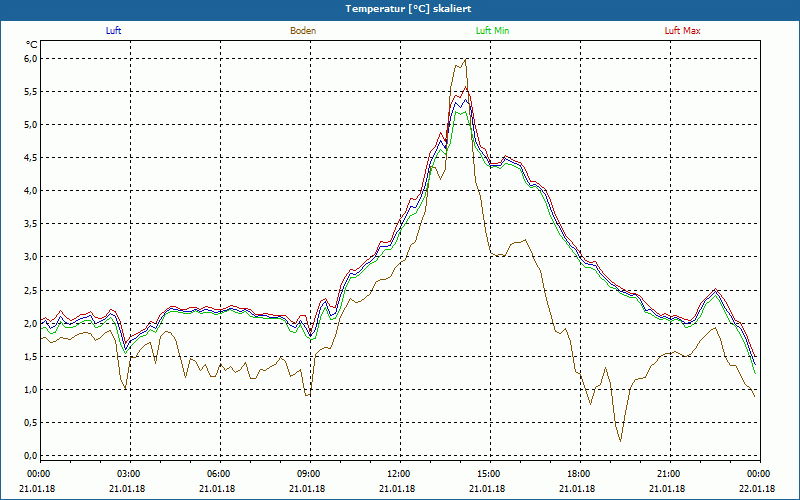
Task: Click the '°C' unit label on the y-axis
Action: (32, 45)
